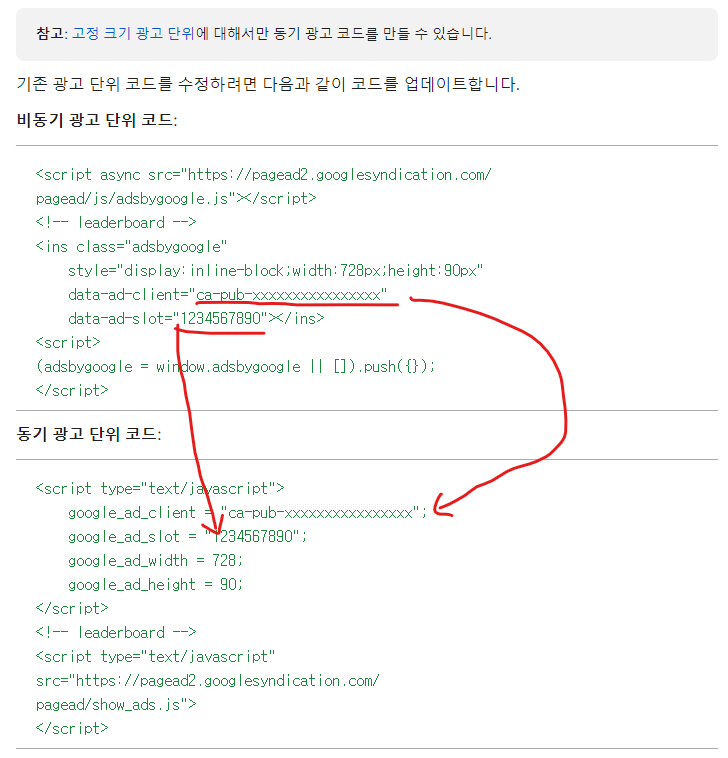
Task: Click the data-ad-slot="1234567890" line
Action: click(x=196, y=319)
